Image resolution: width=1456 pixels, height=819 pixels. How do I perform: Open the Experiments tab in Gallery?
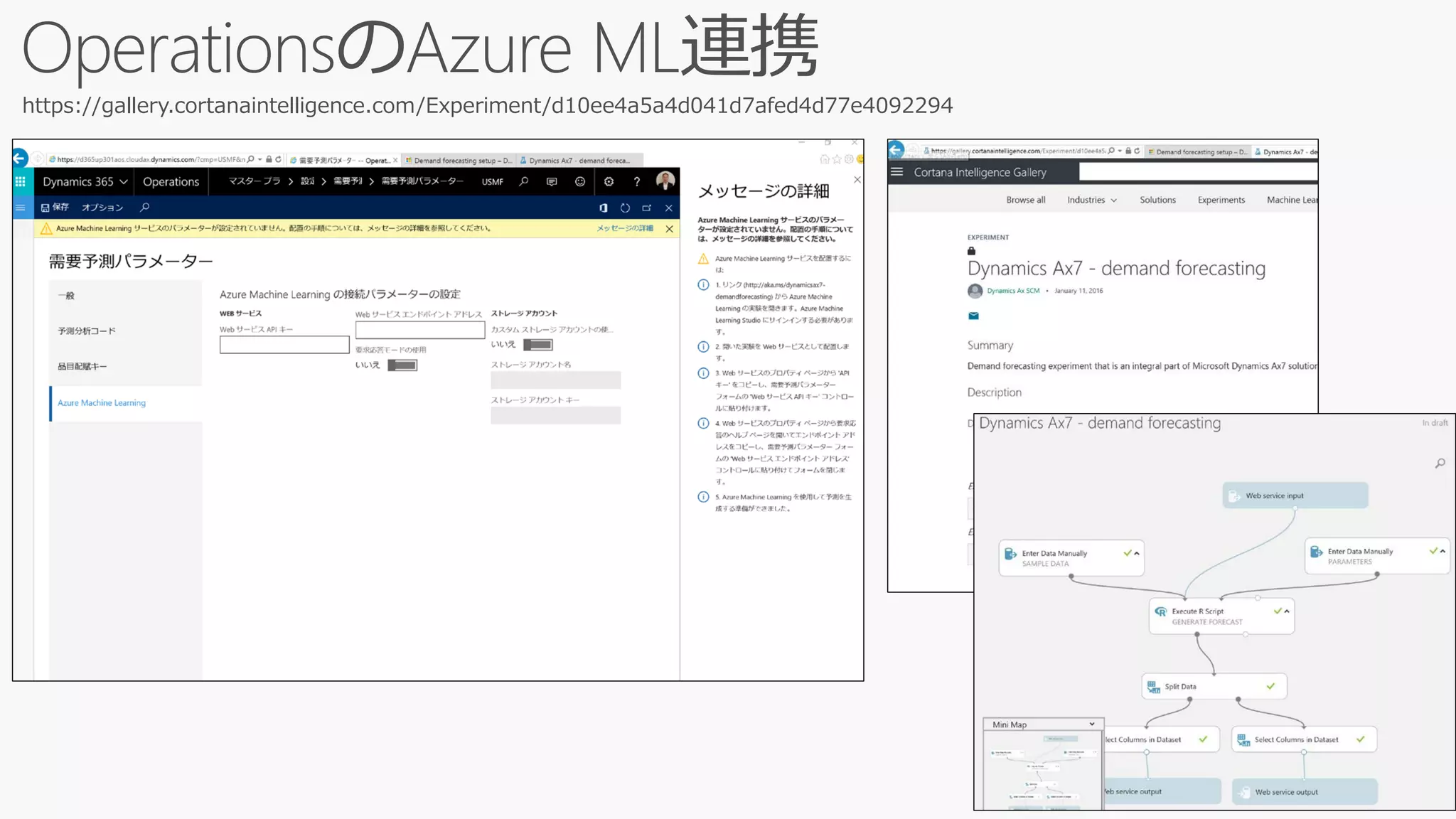point(1221,200)
